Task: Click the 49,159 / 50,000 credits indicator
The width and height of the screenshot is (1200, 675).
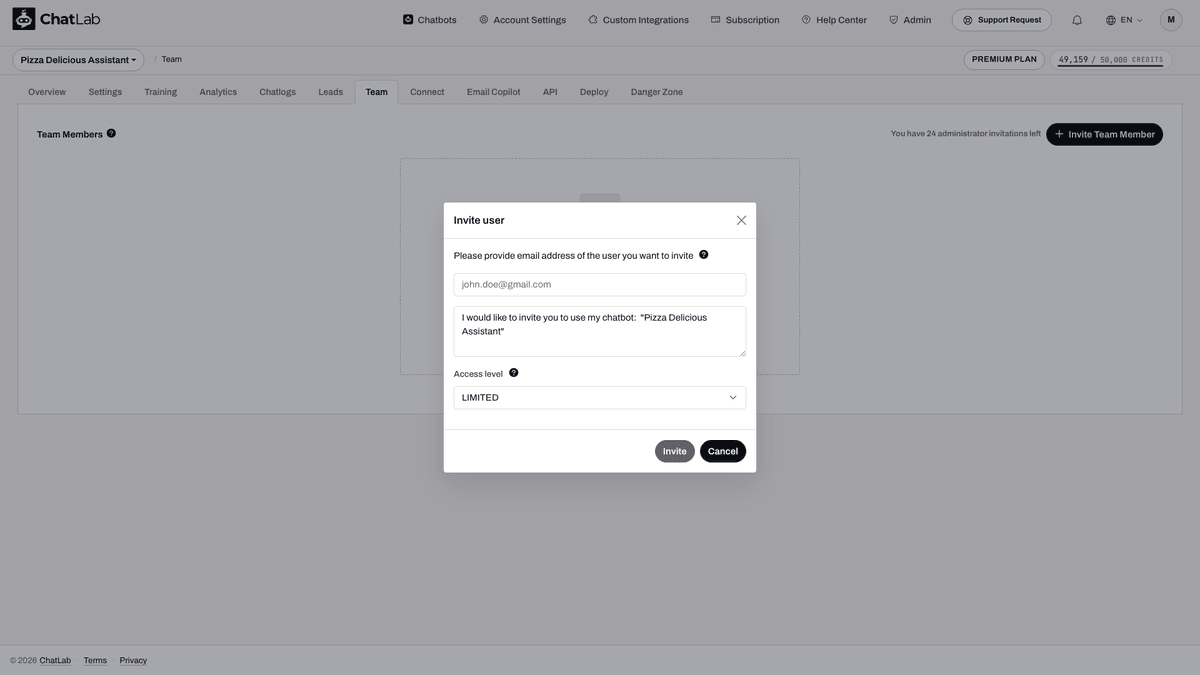Action: (x=1111, y=60)
